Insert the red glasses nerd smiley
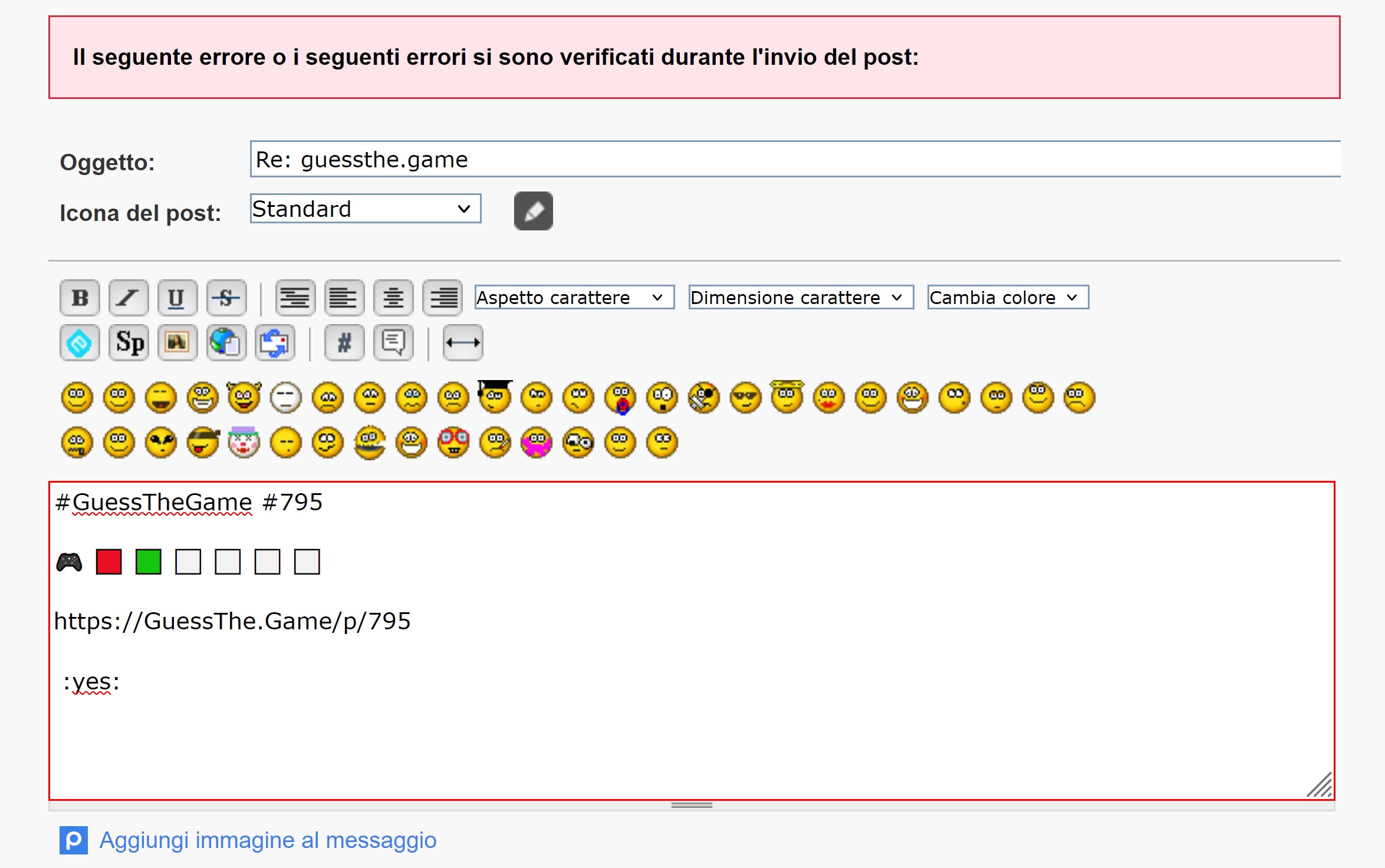1385x868 pixels. coord(453,443)
